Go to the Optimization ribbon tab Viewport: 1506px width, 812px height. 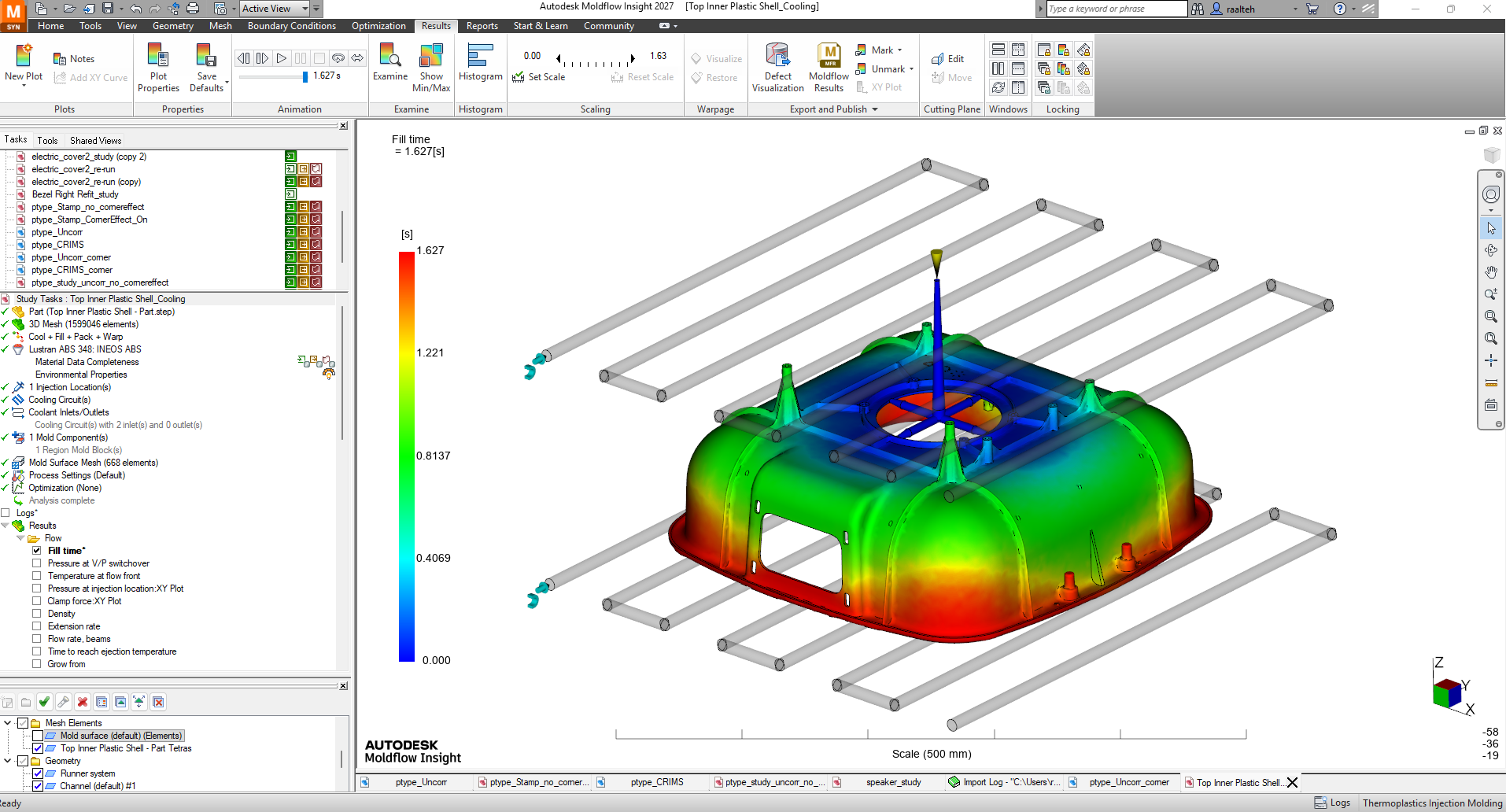click(378, 26)
